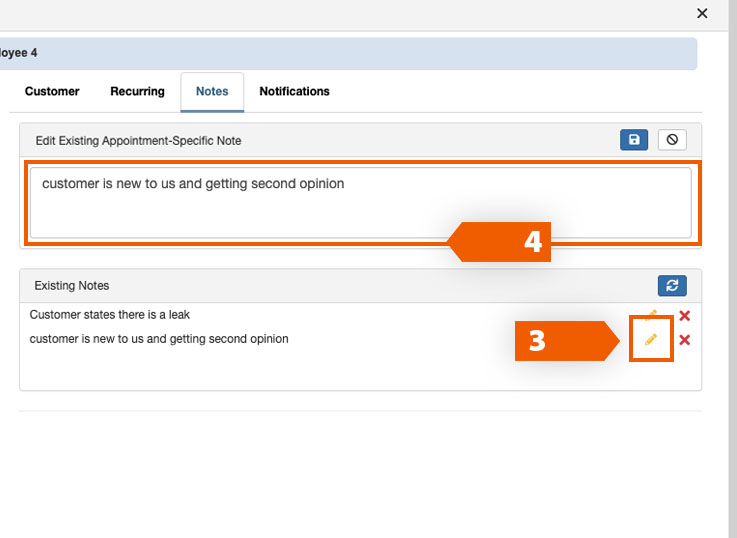
Task: Click inside the appointment note text area
Action: pyautogui.click(x=360, y=203)
